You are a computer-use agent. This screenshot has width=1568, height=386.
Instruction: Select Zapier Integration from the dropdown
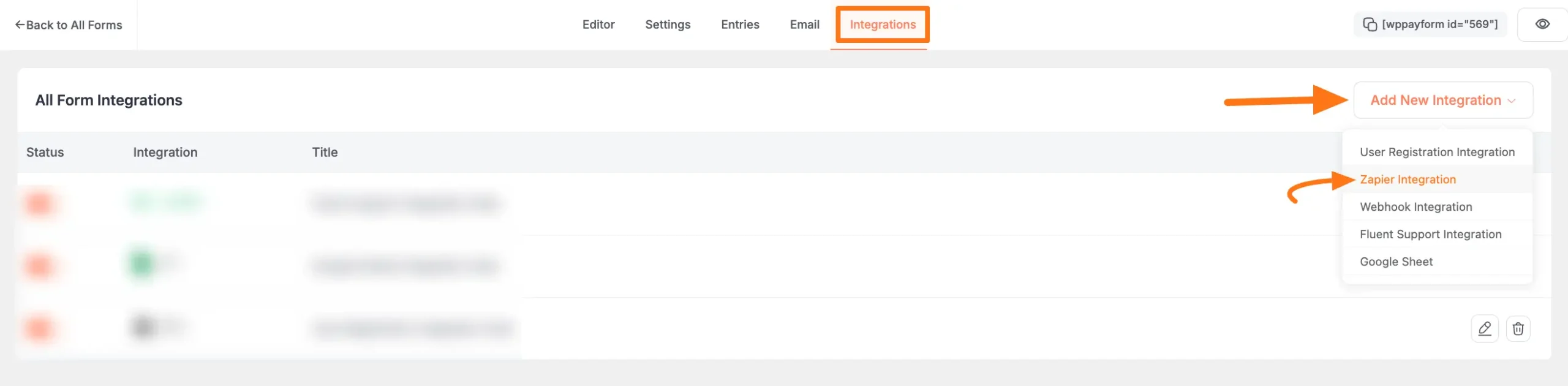(x=1408, y=180)
